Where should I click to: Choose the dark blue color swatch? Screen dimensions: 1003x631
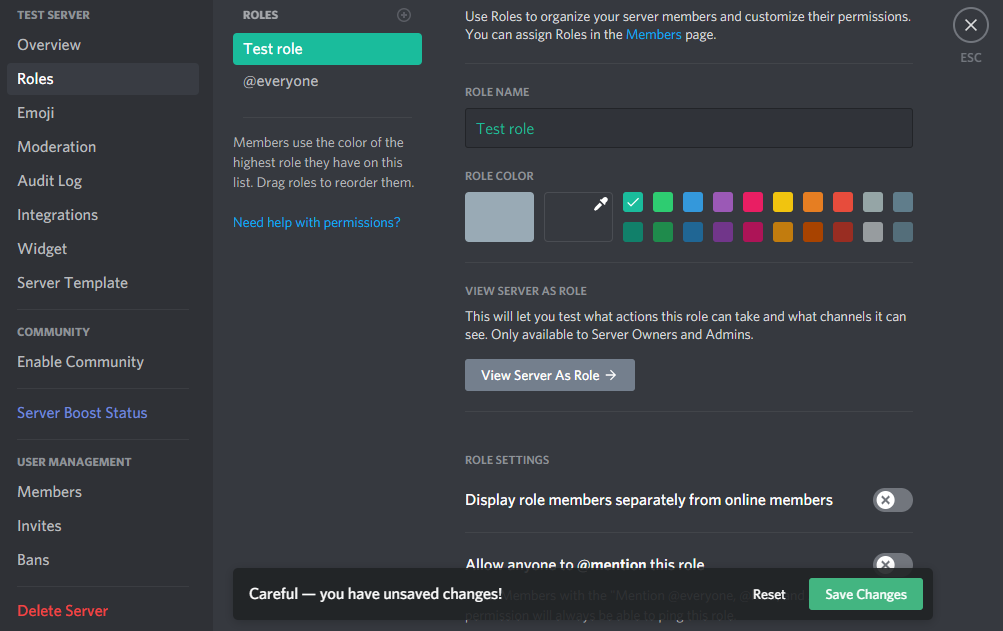[x=693, y=232]
